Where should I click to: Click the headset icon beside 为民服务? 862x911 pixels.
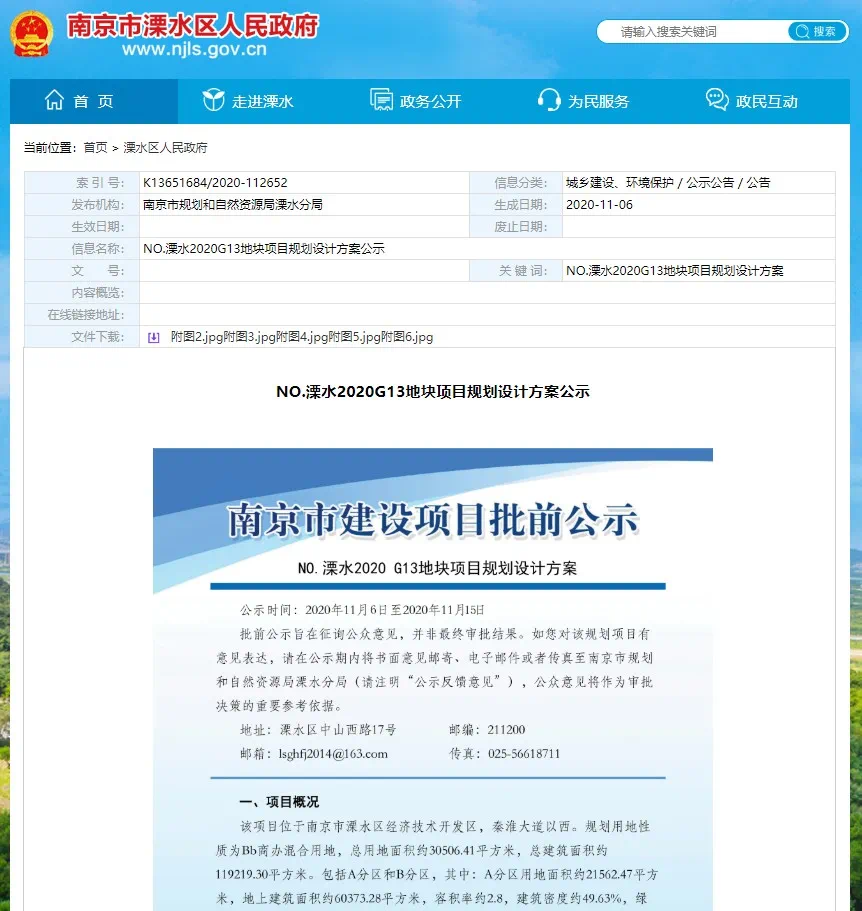(548, 101)
